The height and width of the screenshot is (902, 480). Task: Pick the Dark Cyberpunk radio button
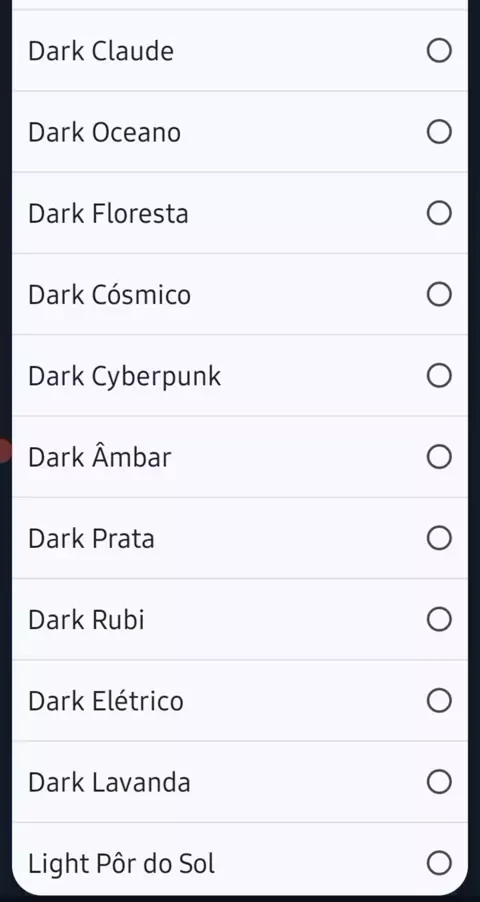point(439,376)
